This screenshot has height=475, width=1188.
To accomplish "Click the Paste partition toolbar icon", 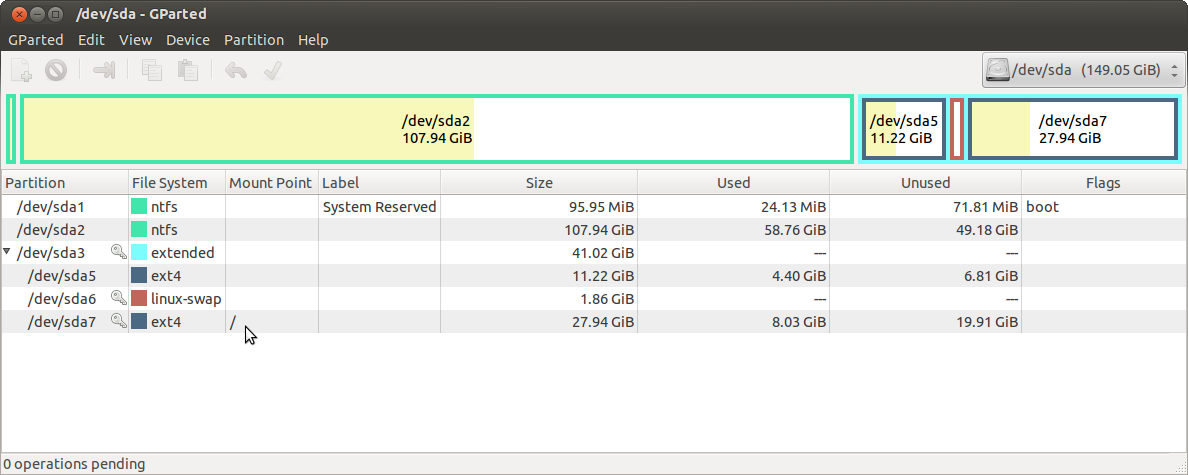I will (x=187, y=70).
